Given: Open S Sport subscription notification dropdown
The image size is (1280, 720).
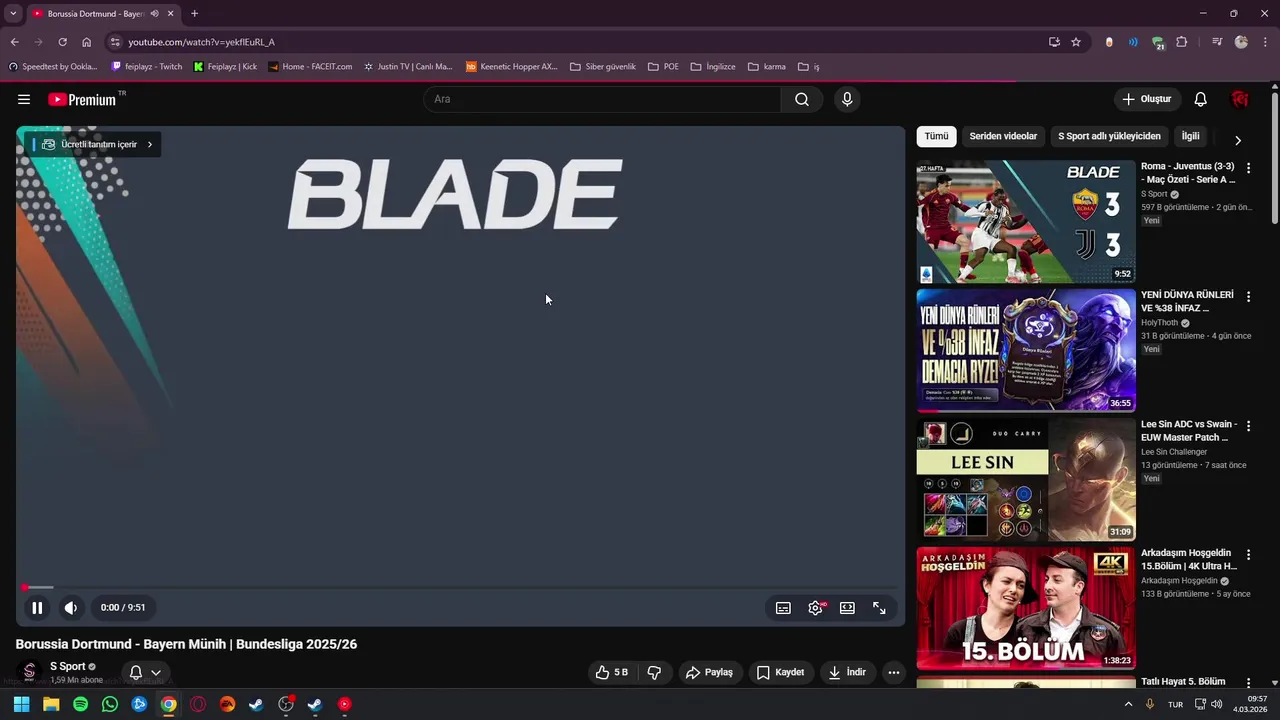Looking at the screenshot, I should [145, 672].
